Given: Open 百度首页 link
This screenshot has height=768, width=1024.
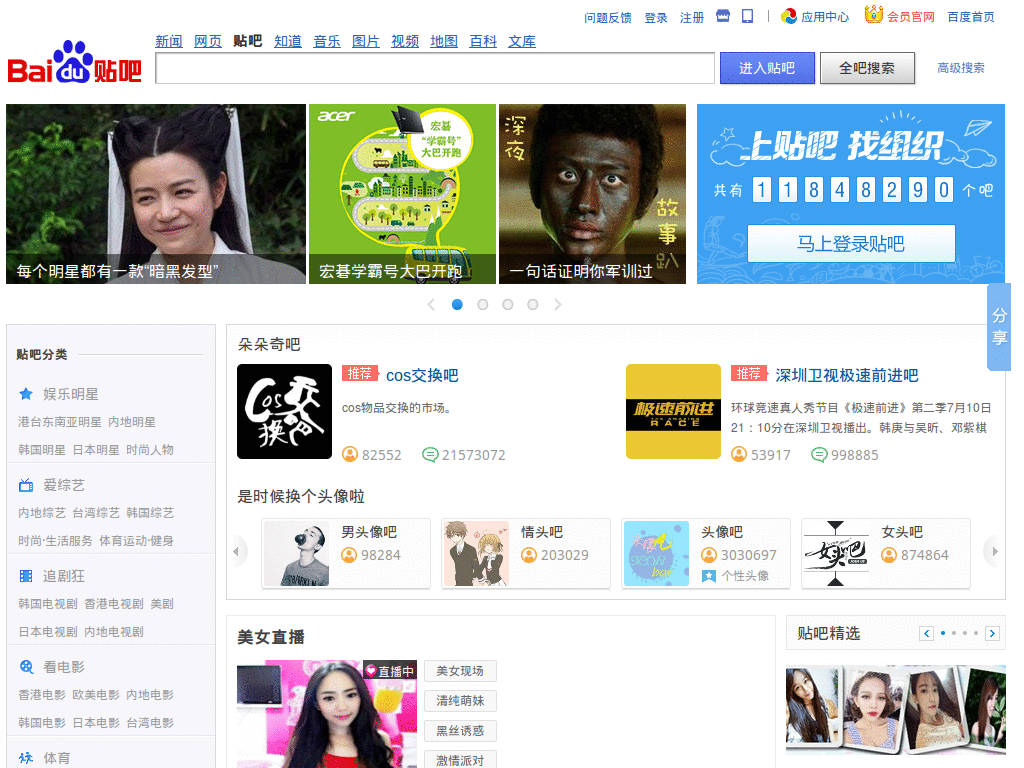Looking at the screenshot, I should 971,17.
